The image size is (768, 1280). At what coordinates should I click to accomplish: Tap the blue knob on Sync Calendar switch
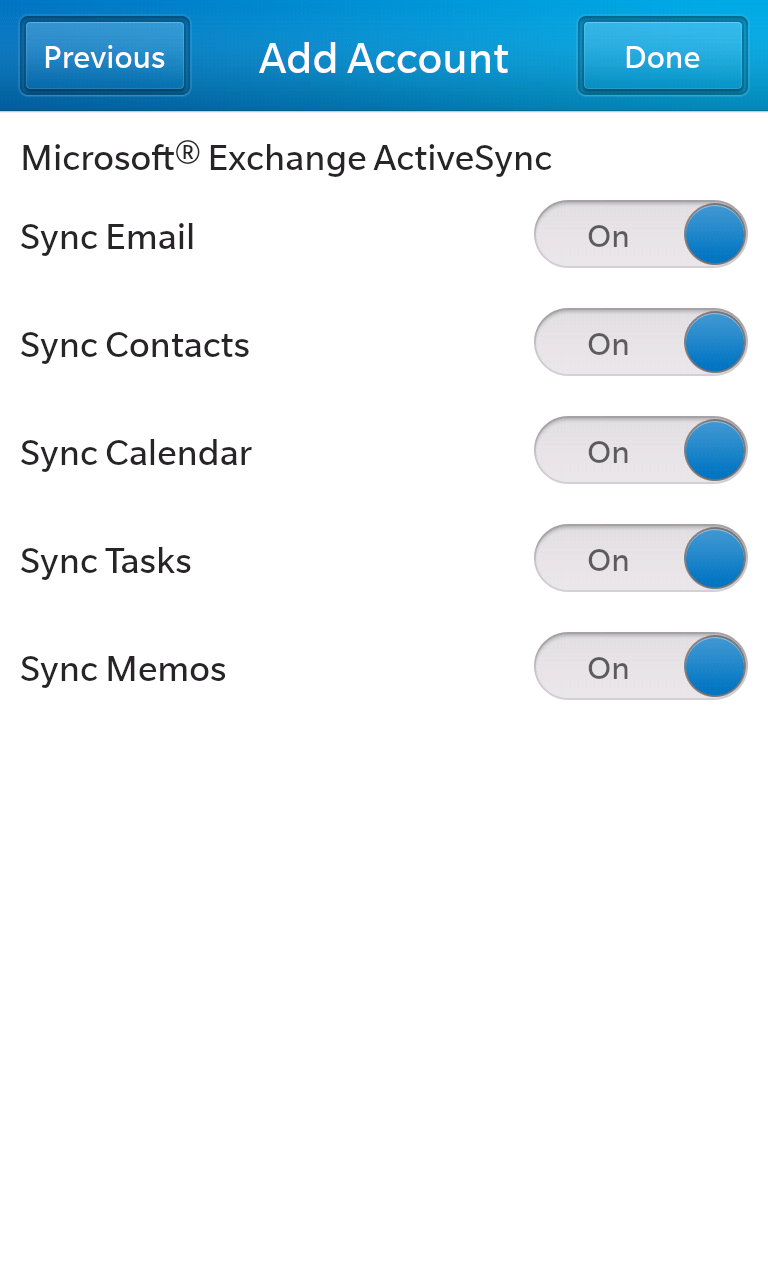click(715, 451)
